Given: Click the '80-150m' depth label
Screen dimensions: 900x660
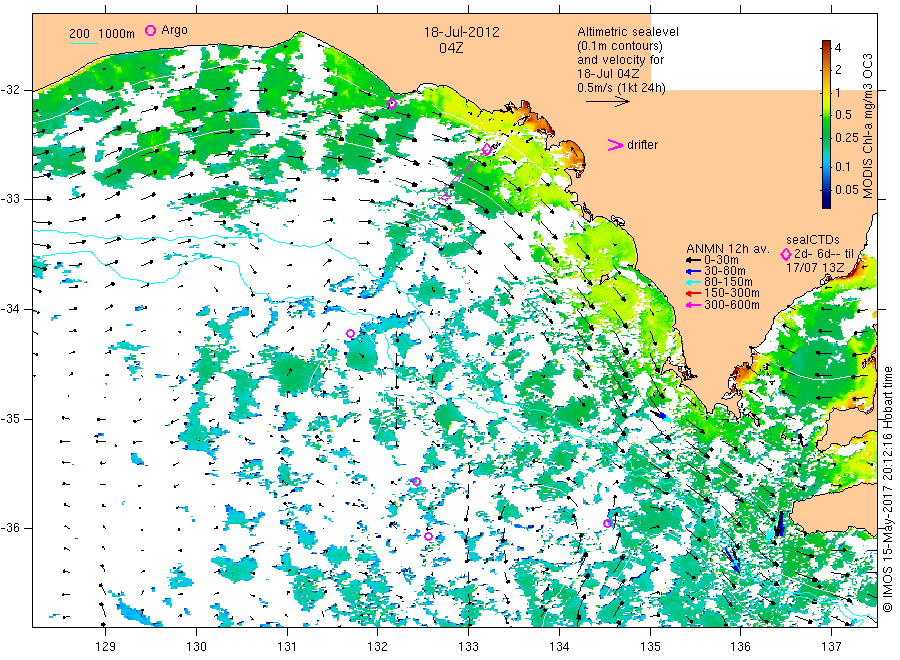Looking at the screenshot, I should pos(728,282).
